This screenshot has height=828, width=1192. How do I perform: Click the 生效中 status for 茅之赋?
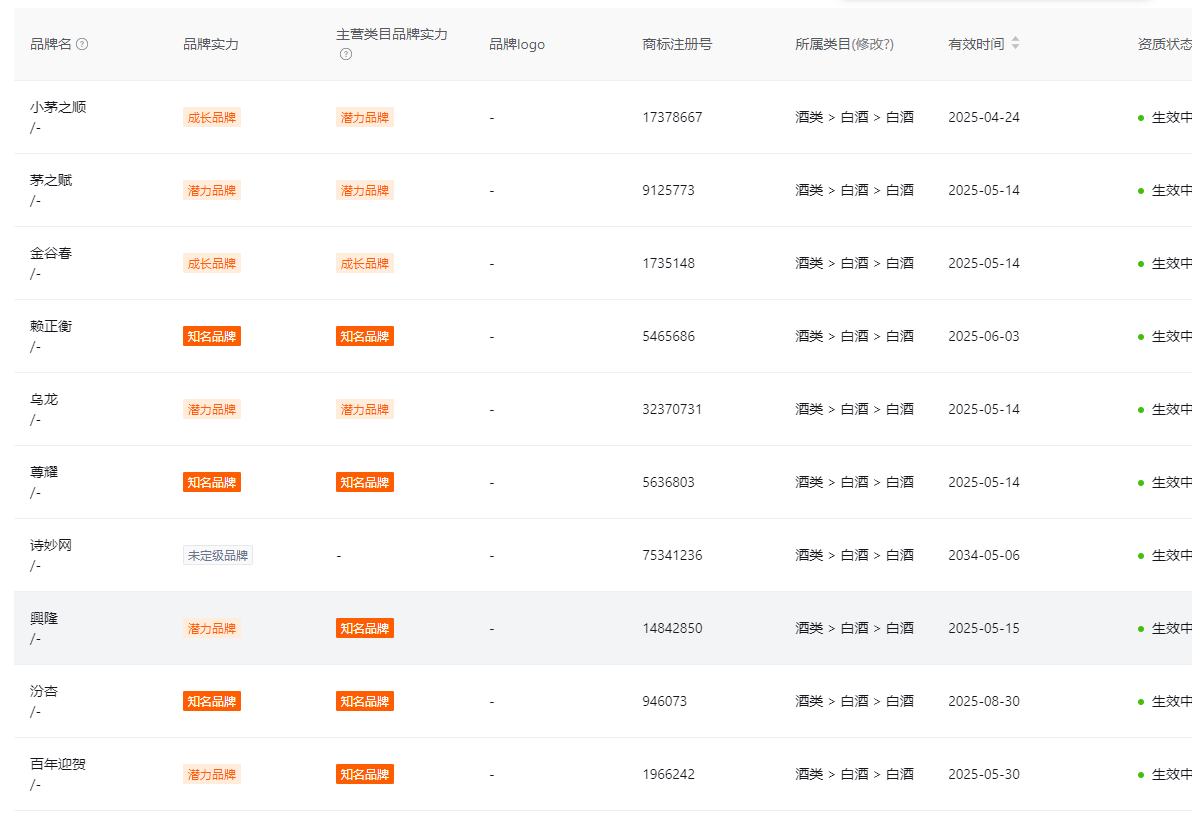click(1170, 190)
